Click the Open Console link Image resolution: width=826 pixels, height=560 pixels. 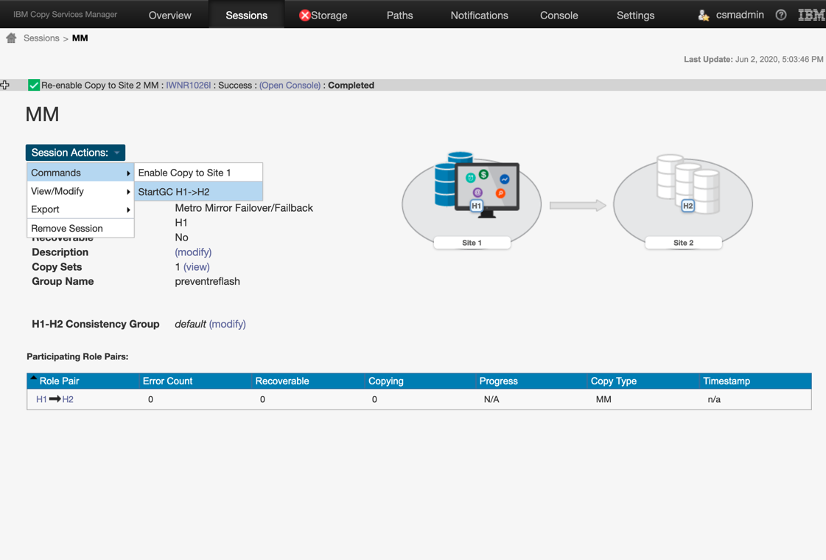290,85
